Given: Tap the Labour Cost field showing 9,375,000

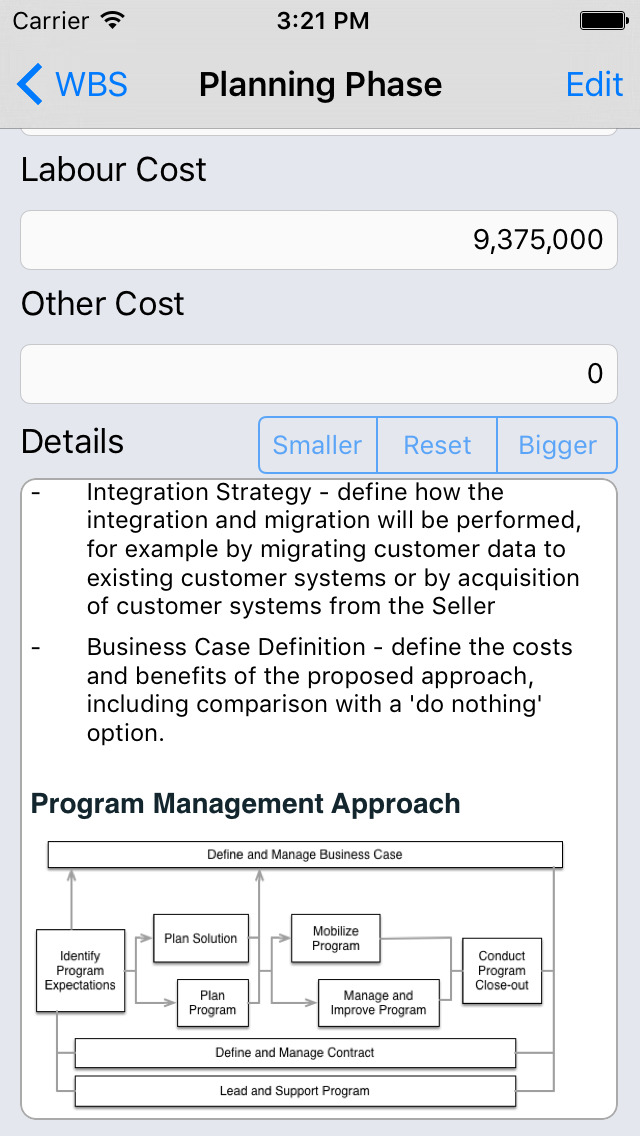Looking at the screenshot, I should tap(319, 240).
